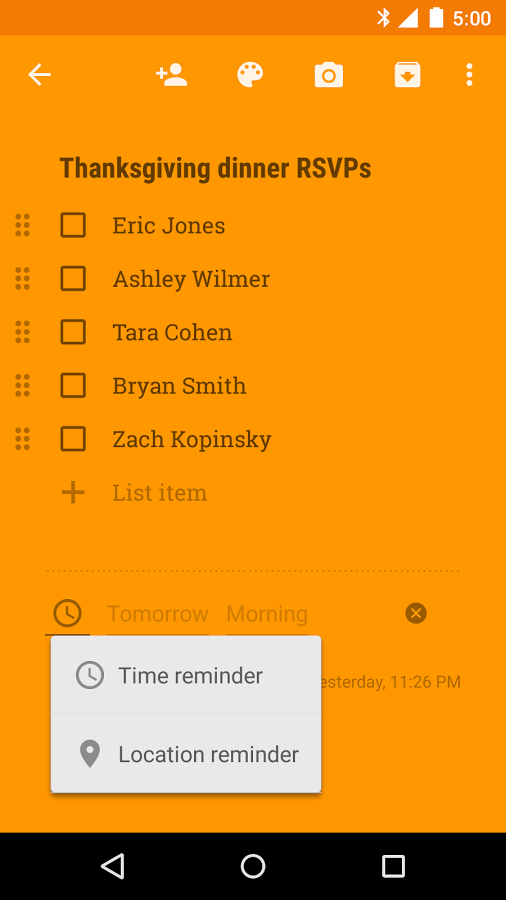
Task: Open the three-dot overflow menu
Action: (x=469, y=75)
